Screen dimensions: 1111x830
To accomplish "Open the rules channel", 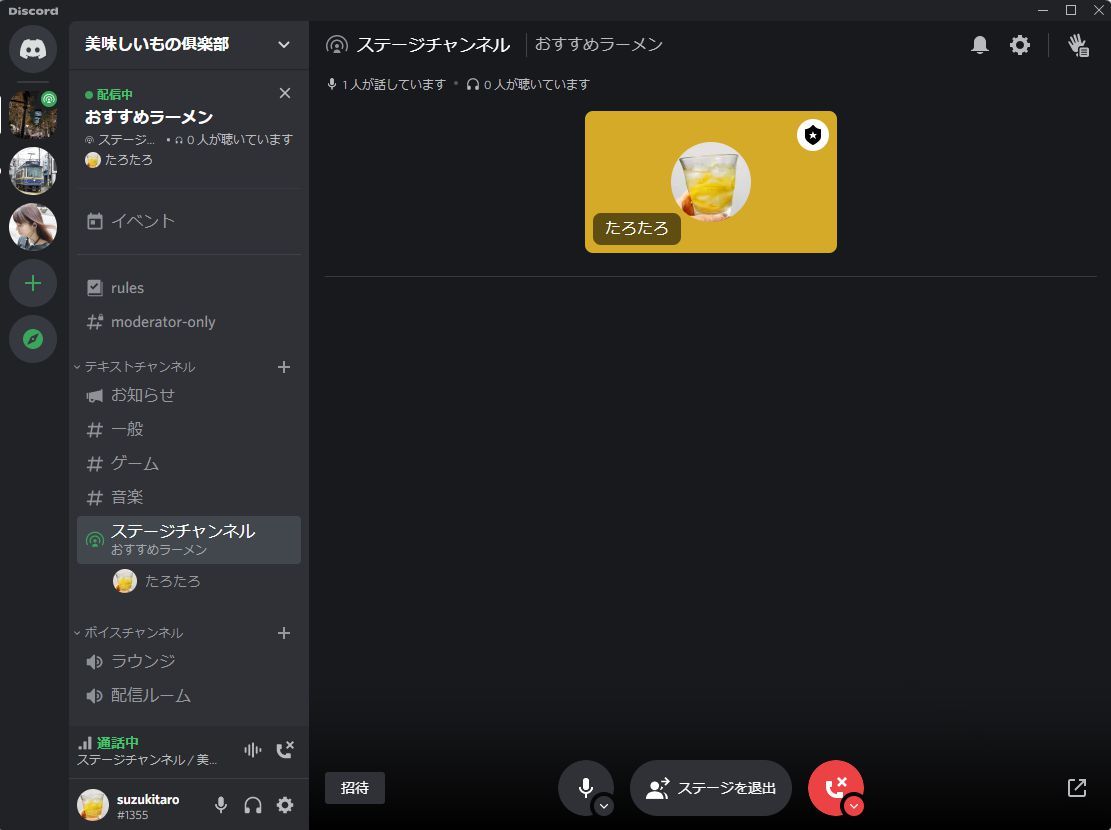I will tap(188, 288).
